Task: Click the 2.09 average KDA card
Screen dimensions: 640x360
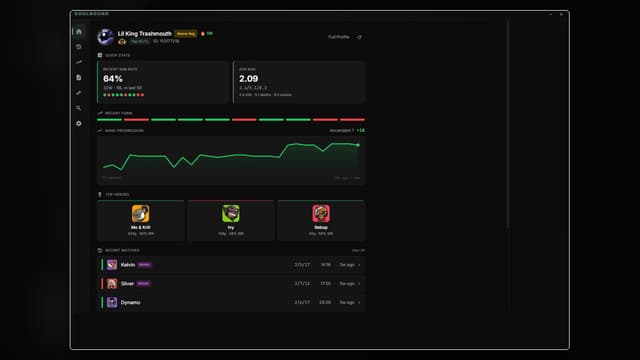Action: [299, 82]
